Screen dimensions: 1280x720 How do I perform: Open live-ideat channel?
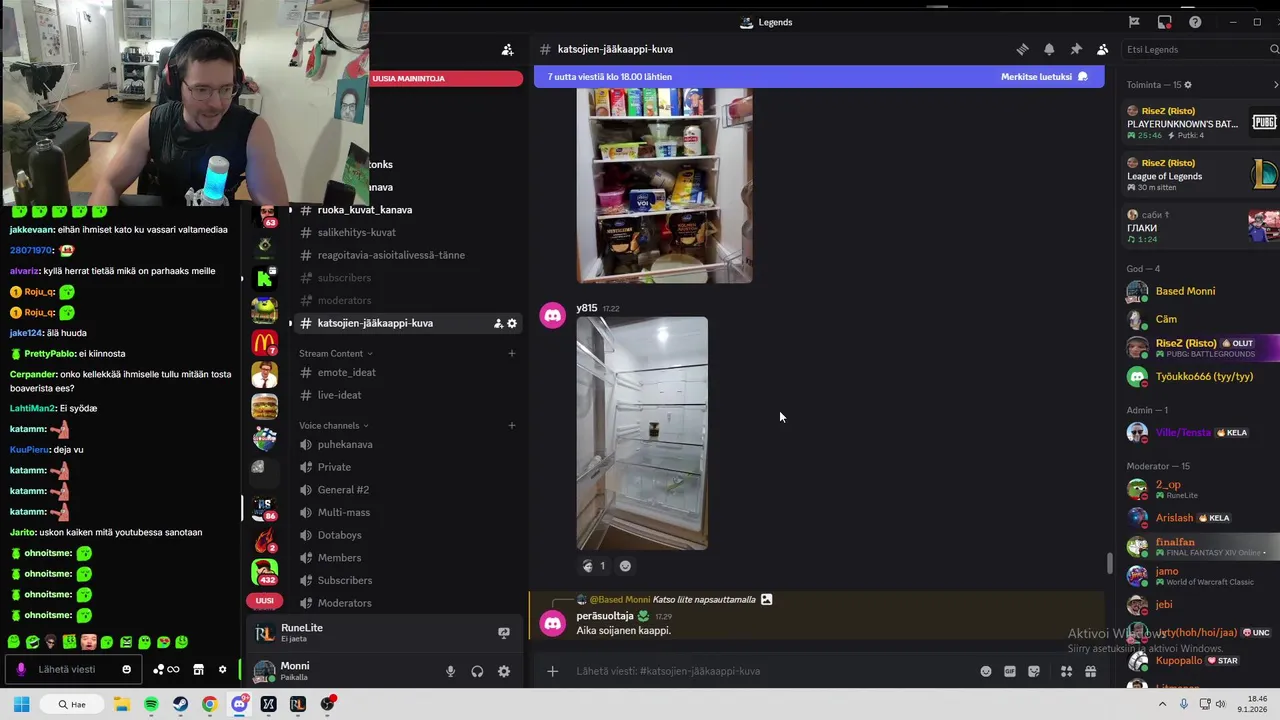pyautogui.click(x=339, y=395)
